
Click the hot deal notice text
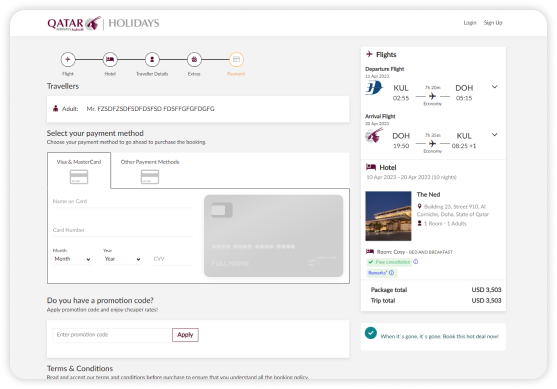(x=440, y=336)
